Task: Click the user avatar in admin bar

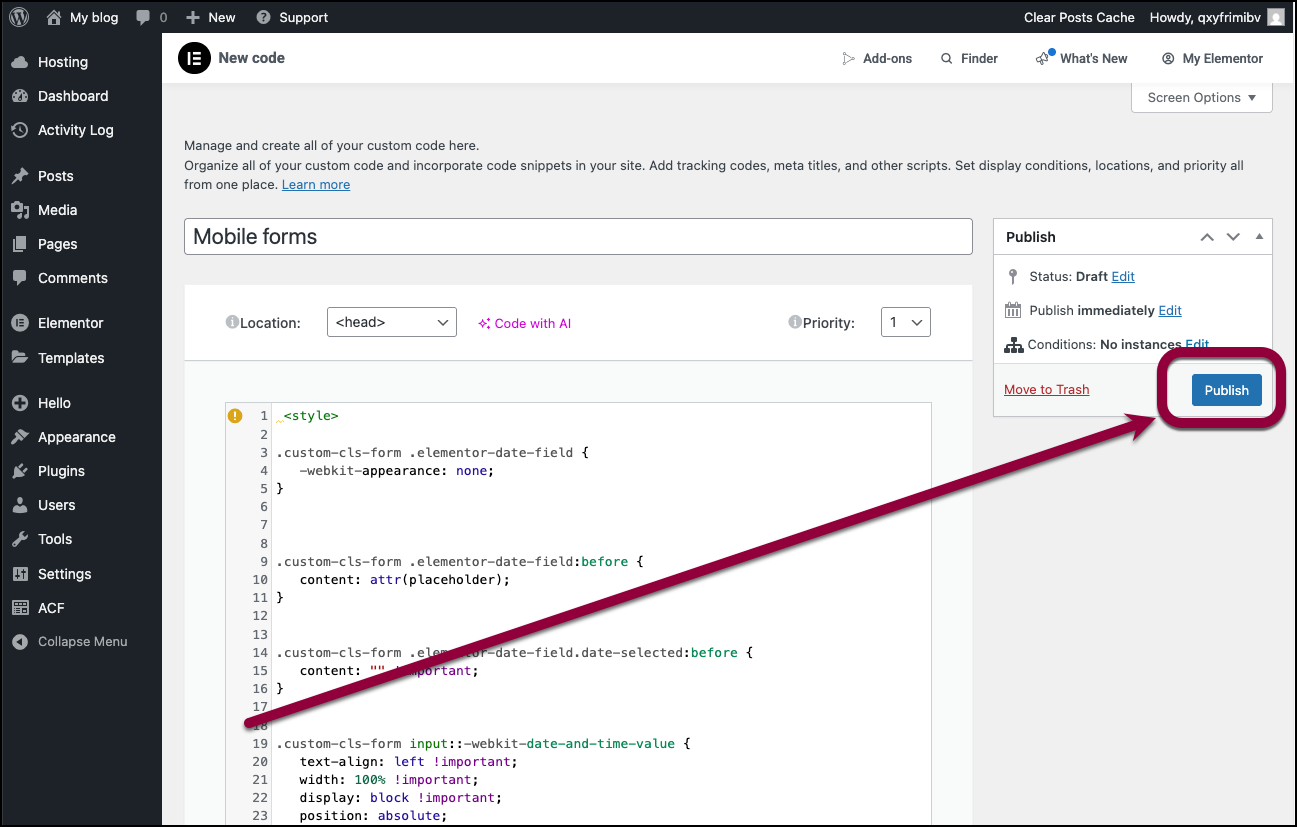Action: pos(1275,17)
